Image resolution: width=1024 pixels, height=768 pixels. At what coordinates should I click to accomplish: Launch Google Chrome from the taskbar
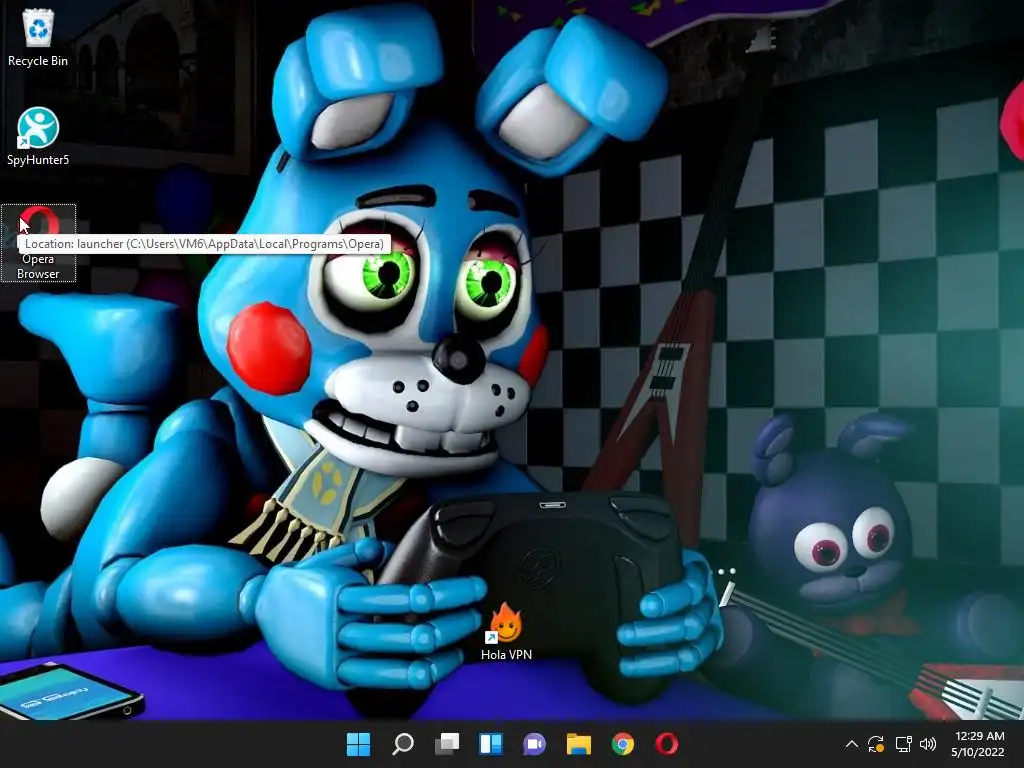point(623,744)
